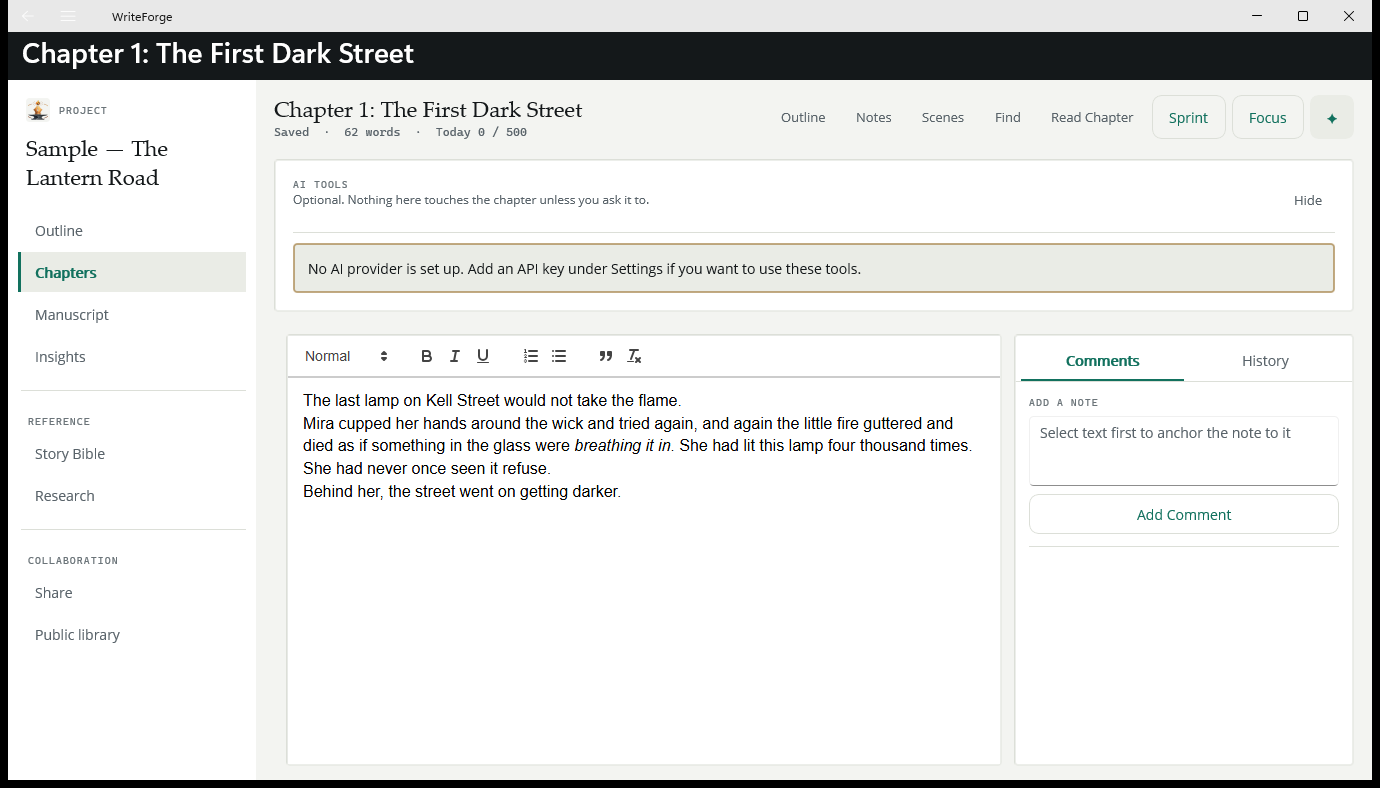Start a writing Sprint
This screenshot has height=788, width=1380.
coord(1188,118)
